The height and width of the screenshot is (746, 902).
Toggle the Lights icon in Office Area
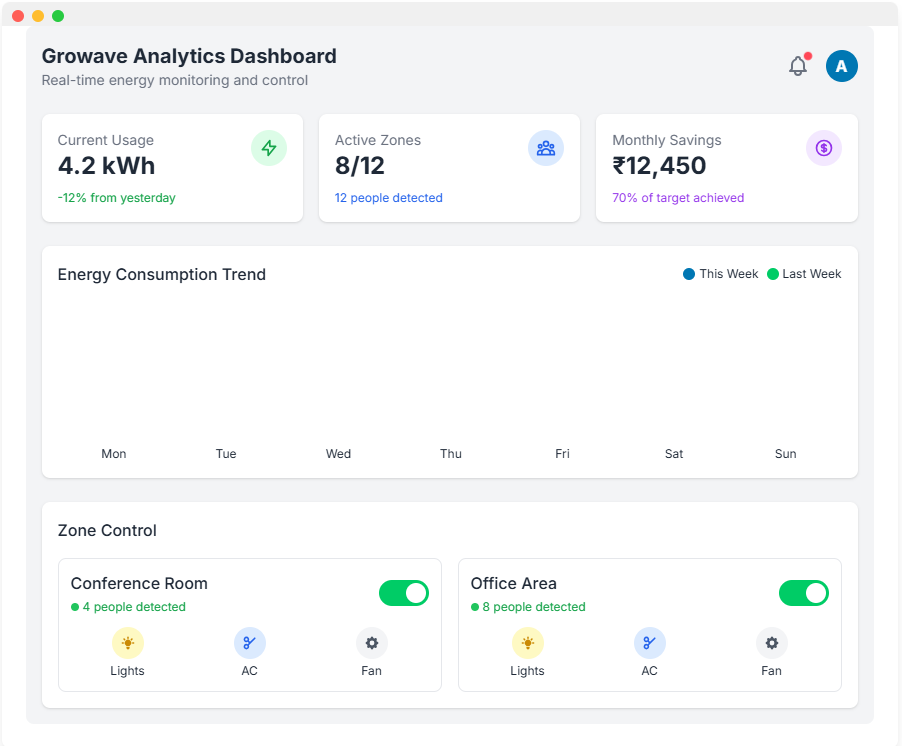tap(527, 643)
